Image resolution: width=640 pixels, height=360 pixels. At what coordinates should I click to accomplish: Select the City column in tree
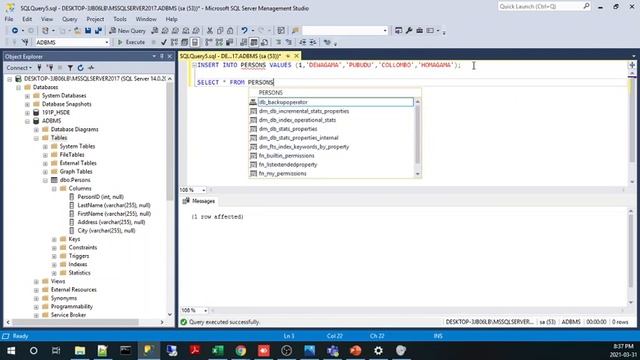tap(106, 231)
